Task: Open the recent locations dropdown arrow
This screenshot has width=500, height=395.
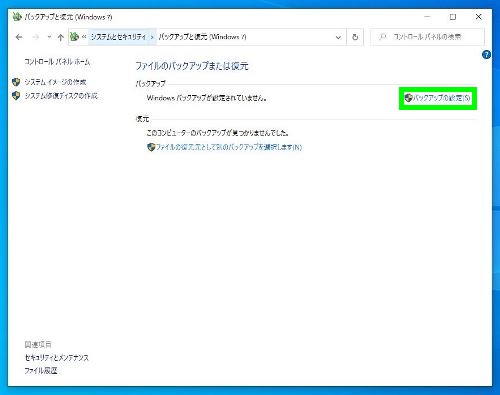Action: pos(49,37)
